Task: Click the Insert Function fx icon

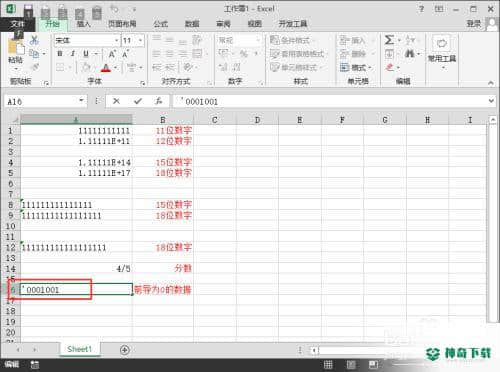Action: pyautogui.click(x=159, y=101)
